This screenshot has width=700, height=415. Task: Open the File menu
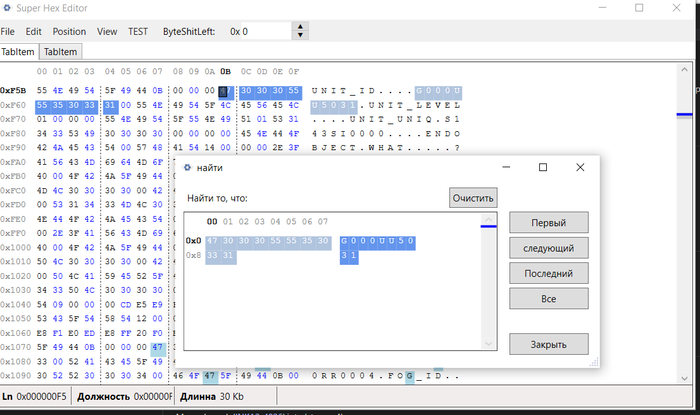[8, 31]
